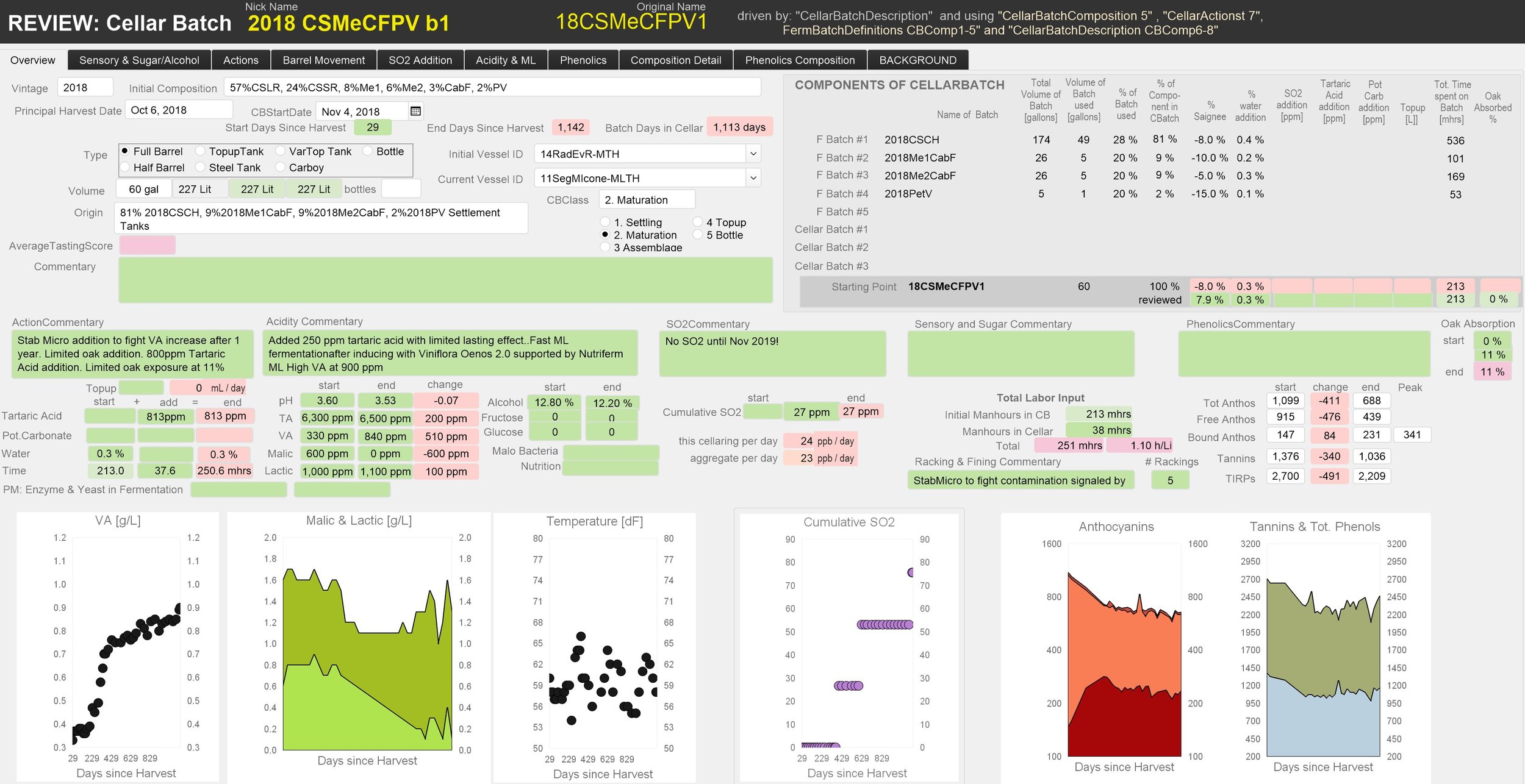Select the Steel Tank radio button
The image size is (1525, 784).
pyautogui.click(x=200, y=167)
